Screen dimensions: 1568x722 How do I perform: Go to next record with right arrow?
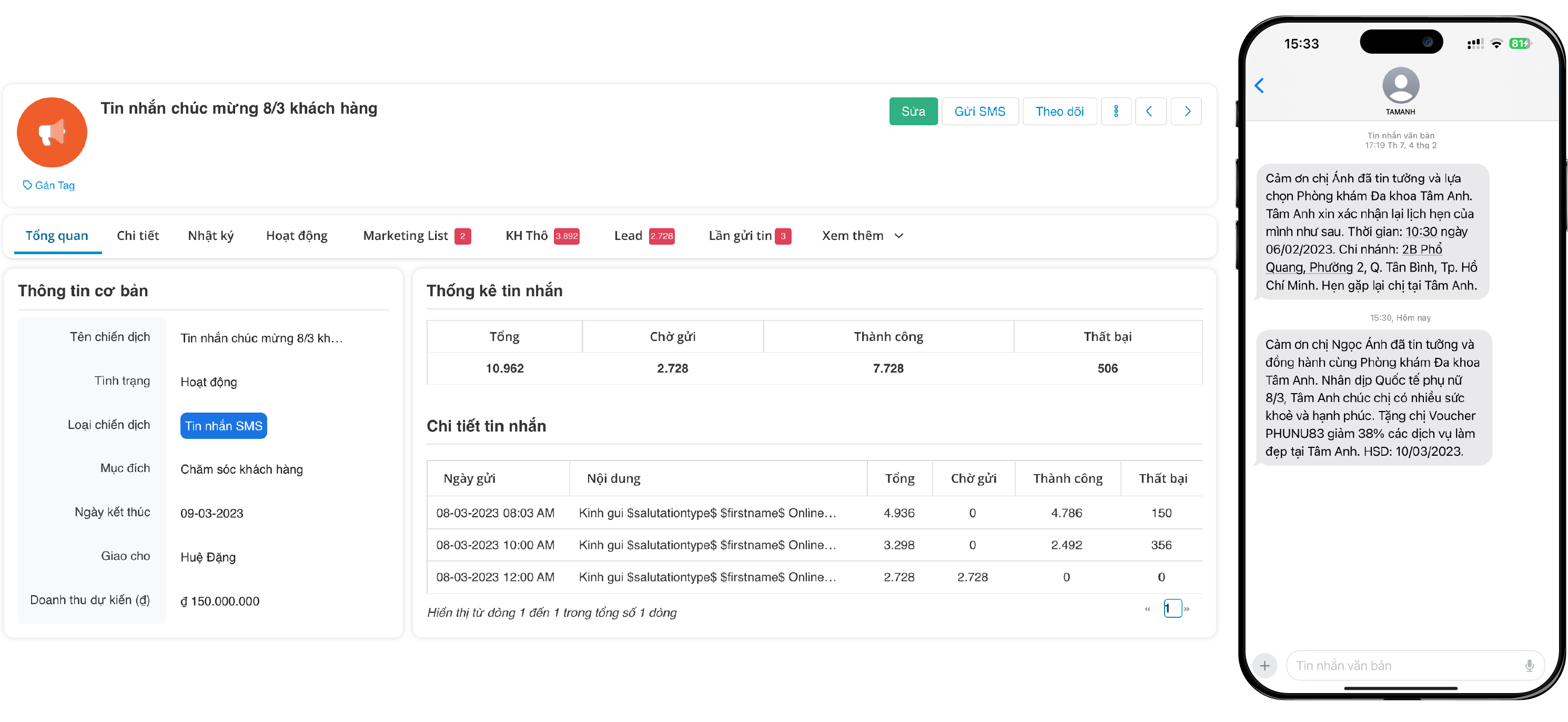pos(1186,112)
